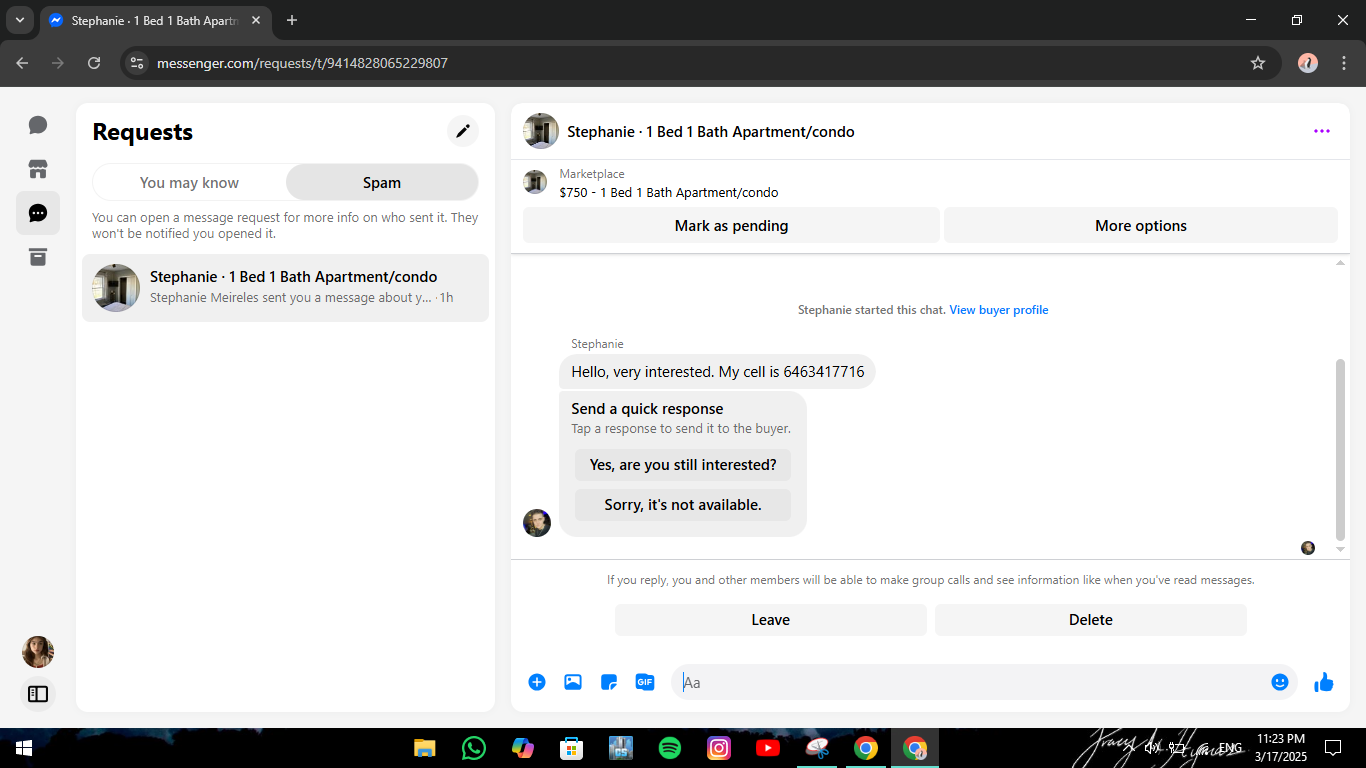This screenshot has height=768, width=1366.
Task: Click the chat scrollbar up arrow
Action: click(1341, 263)
